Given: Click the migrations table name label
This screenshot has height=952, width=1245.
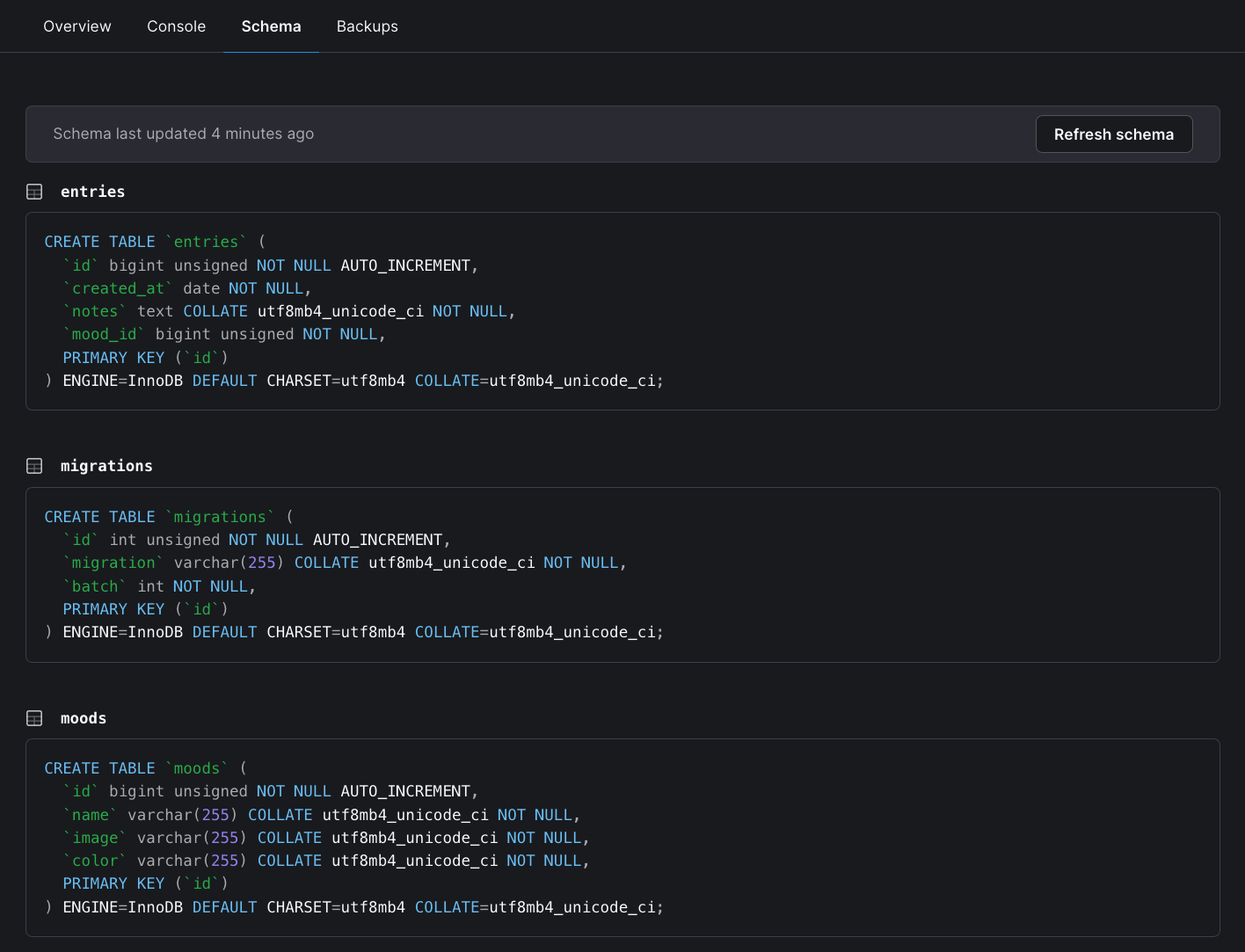Looking at the screenshot, I should (x=106, y=465).
